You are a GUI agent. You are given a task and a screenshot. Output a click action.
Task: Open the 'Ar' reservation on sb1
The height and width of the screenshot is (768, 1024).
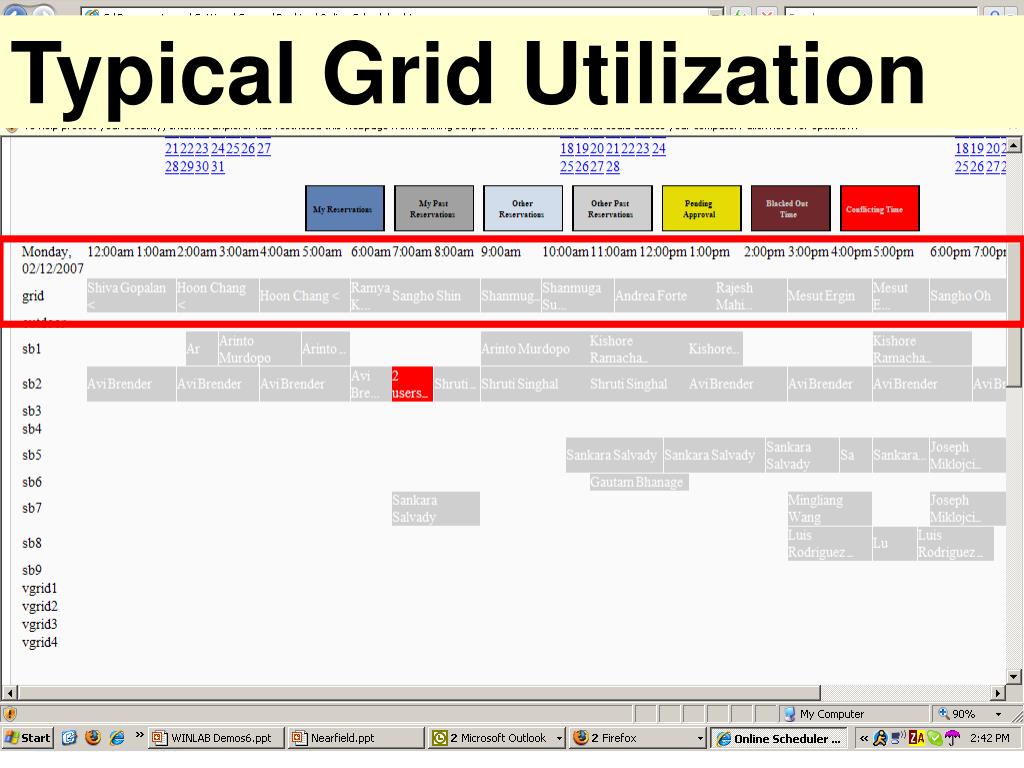click(202, 349)
